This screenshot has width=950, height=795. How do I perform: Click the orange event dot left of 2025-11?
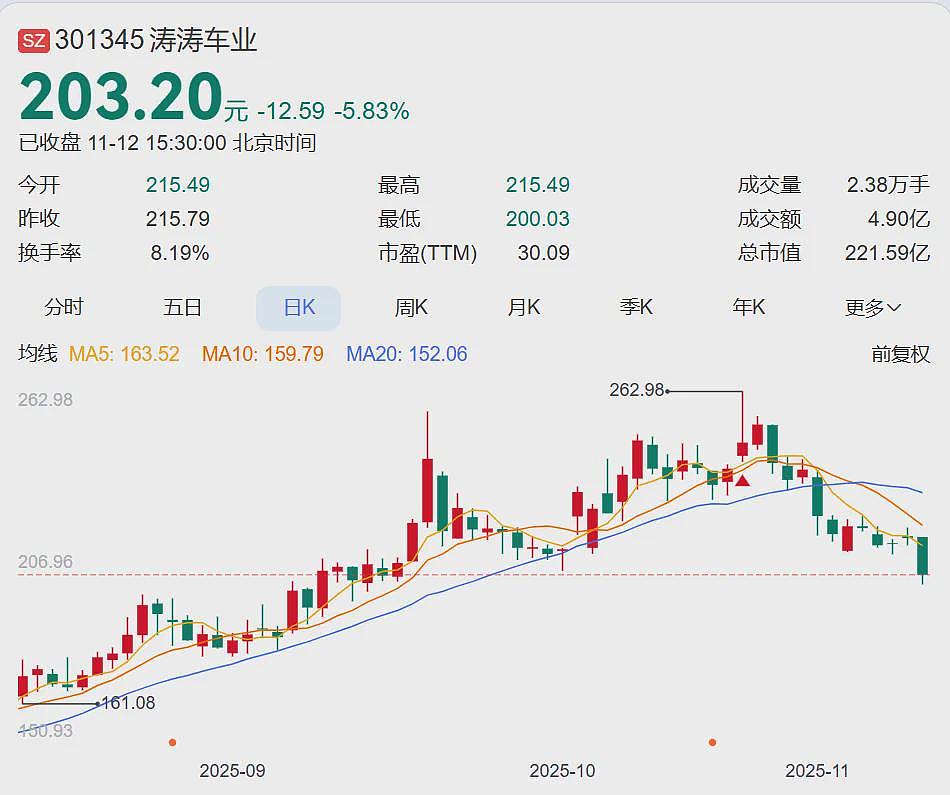pos(712,742)
